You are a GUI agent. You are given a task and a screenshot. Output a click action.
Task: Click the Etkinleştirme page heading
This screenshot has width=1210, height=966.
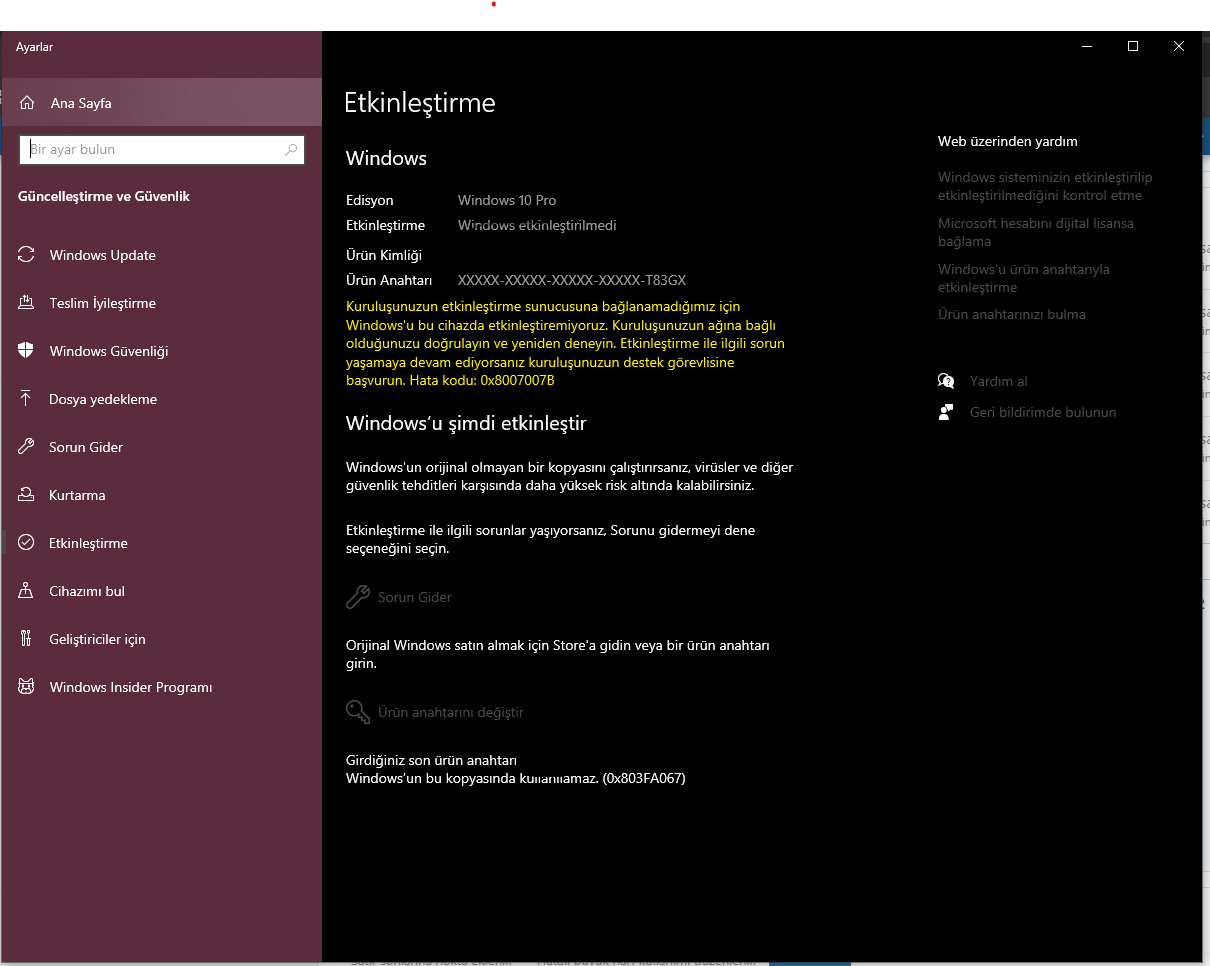(x=420, y=102)
